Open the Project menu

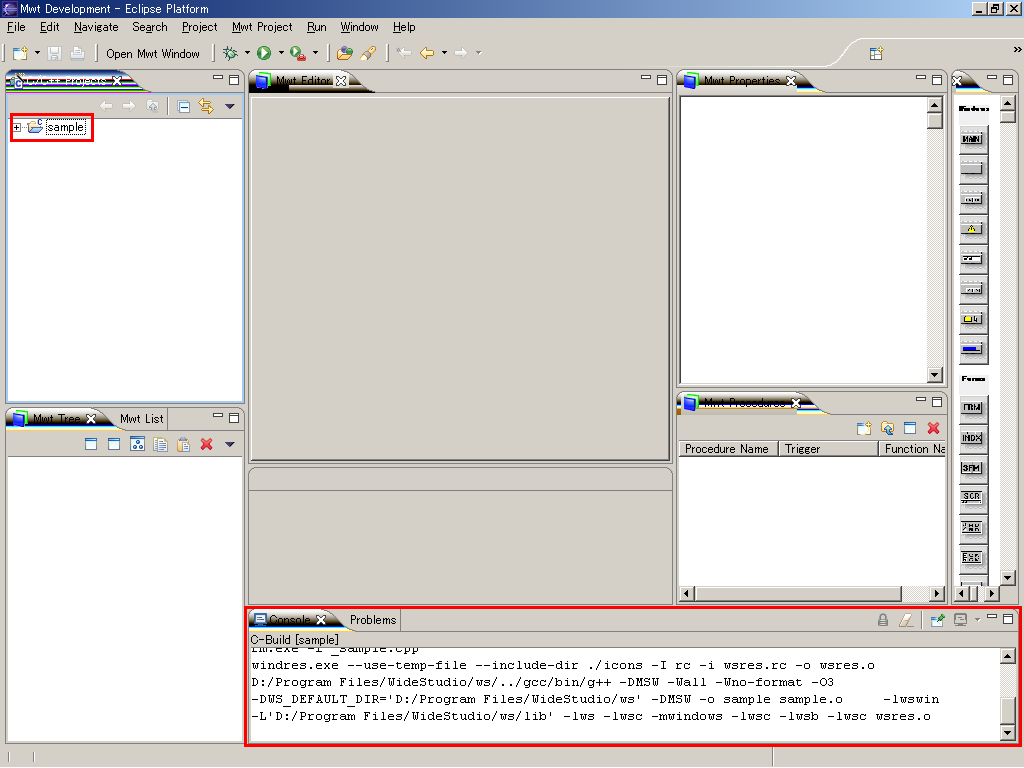click(x=199, y=27)
